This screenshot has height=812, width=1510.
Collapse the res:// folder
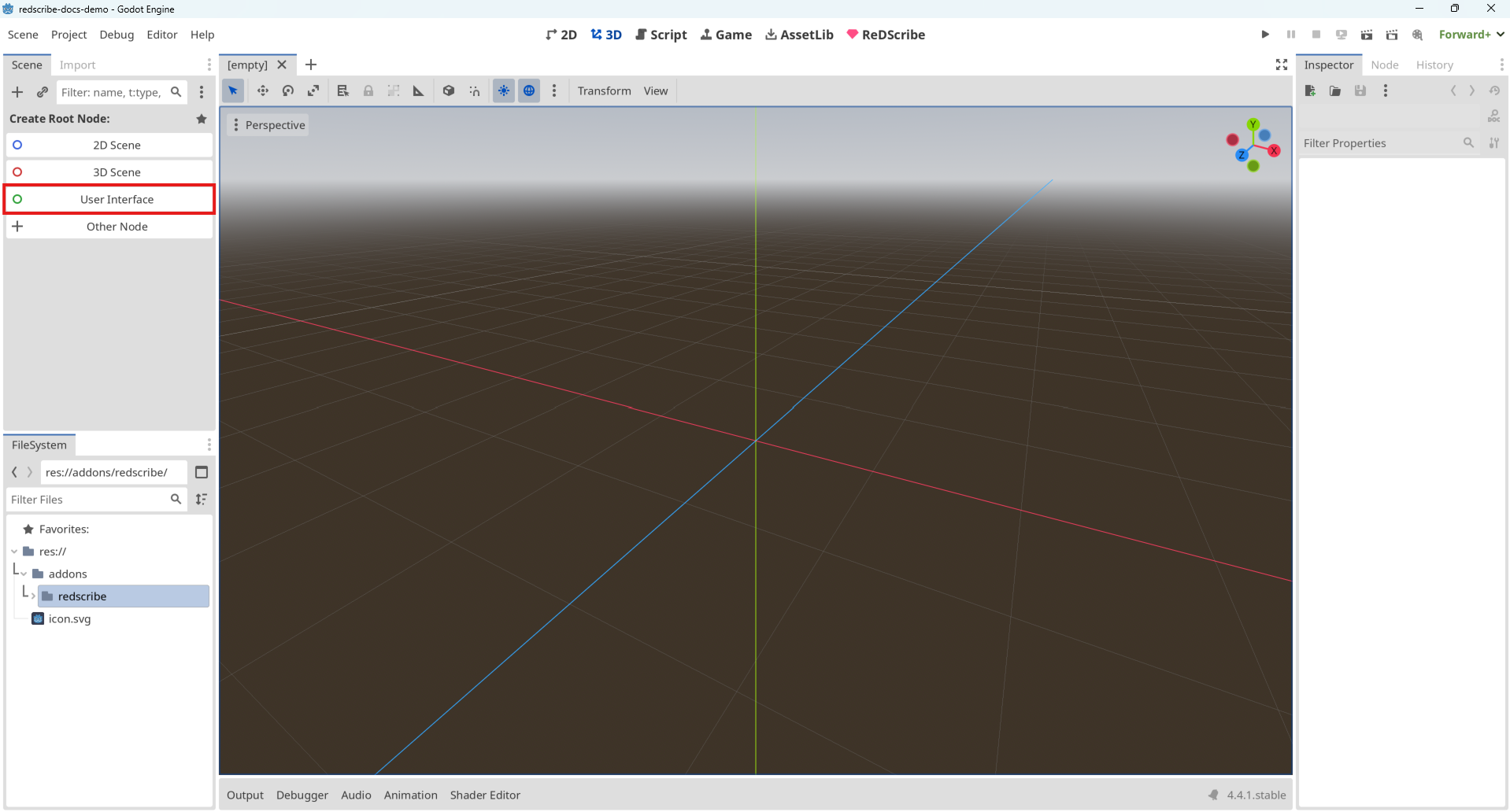(x=15, y=552)
